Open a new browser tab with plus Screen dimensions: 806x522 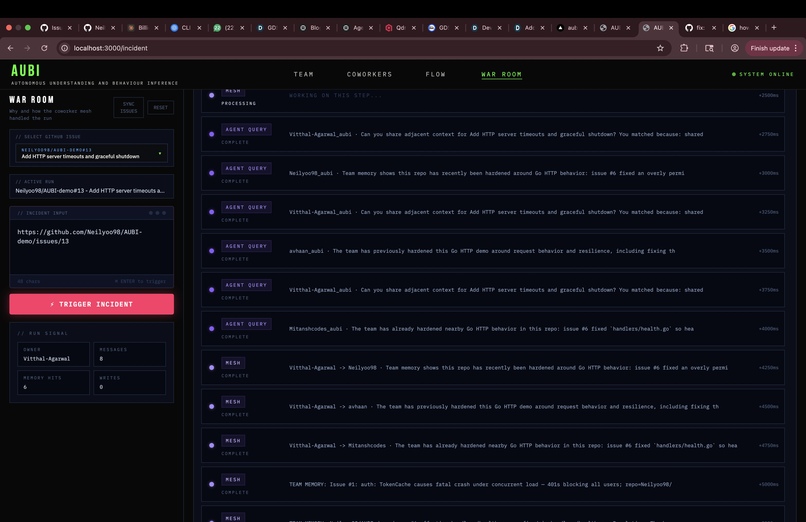(774, 28)
